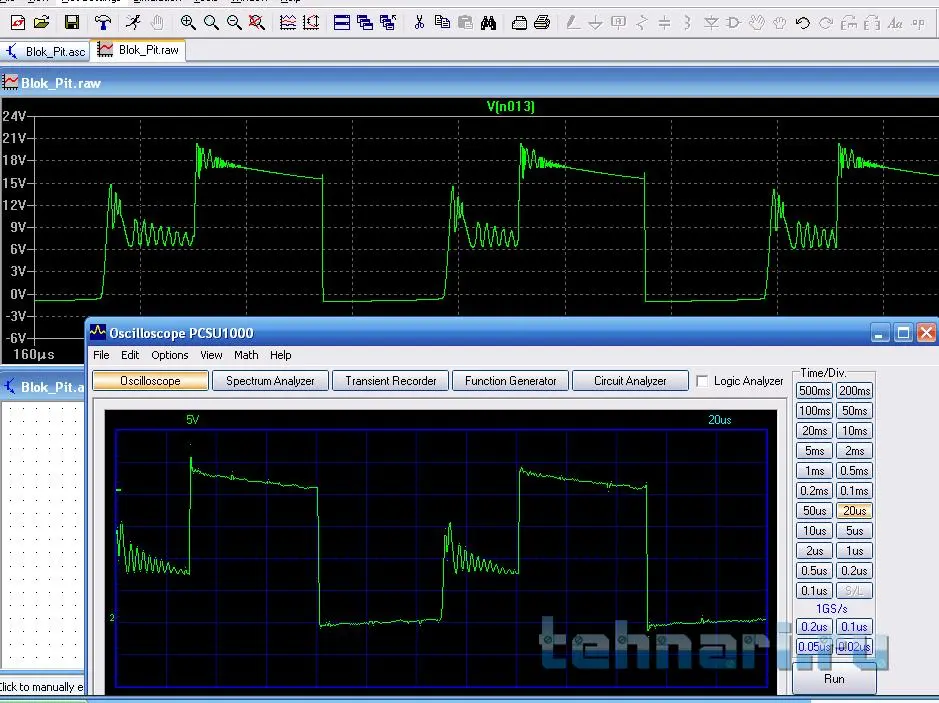Choose the 0.2us 1GS/s timebase
The image size is (939, 703).
click(814, 627)
